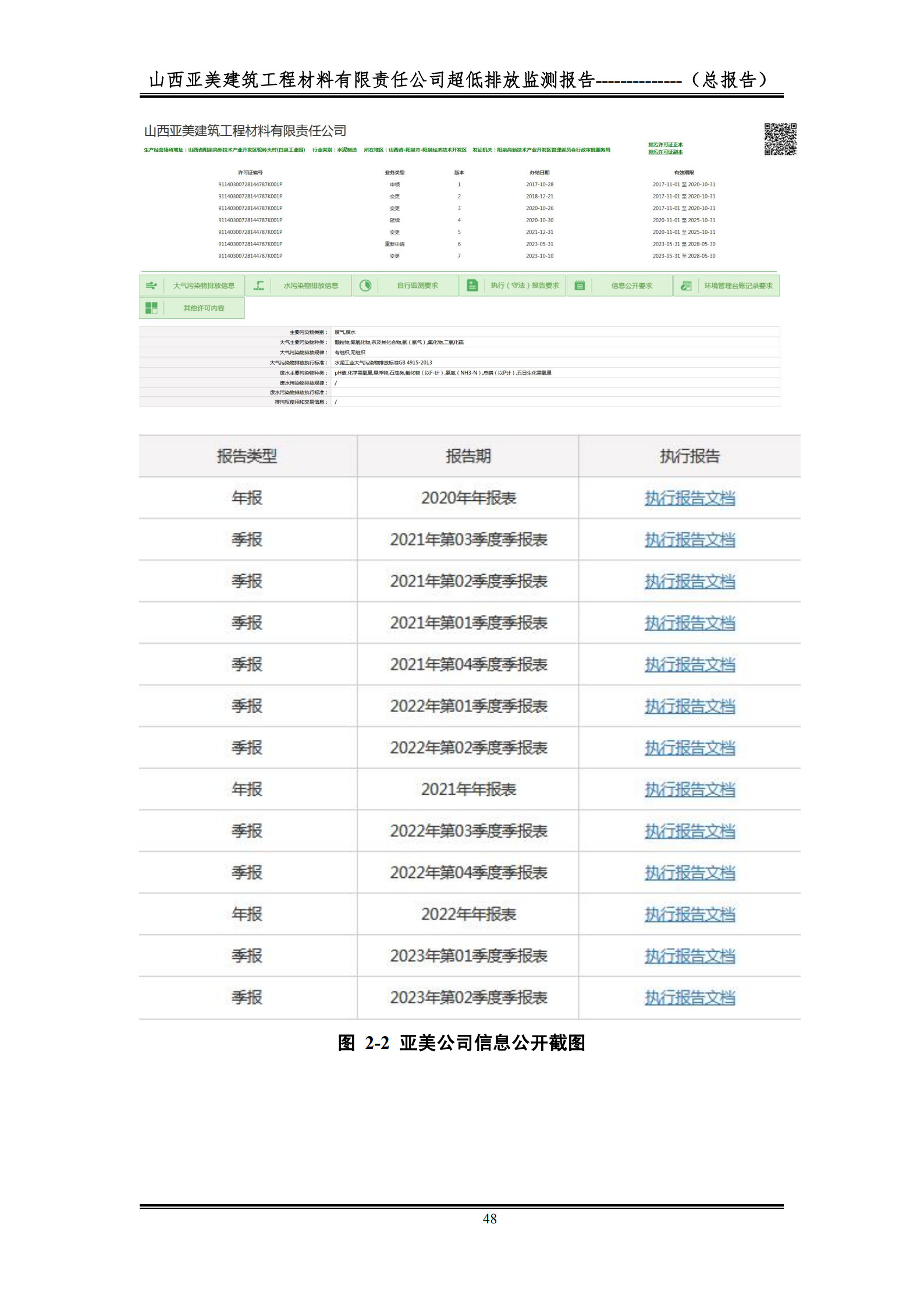Open 执行报告文档 for 2021年第04季度季报表

point(690,665)
